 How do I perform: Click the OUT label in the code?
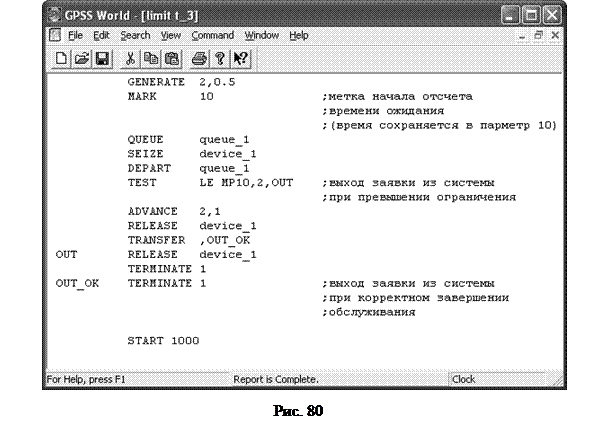[66, 254]
